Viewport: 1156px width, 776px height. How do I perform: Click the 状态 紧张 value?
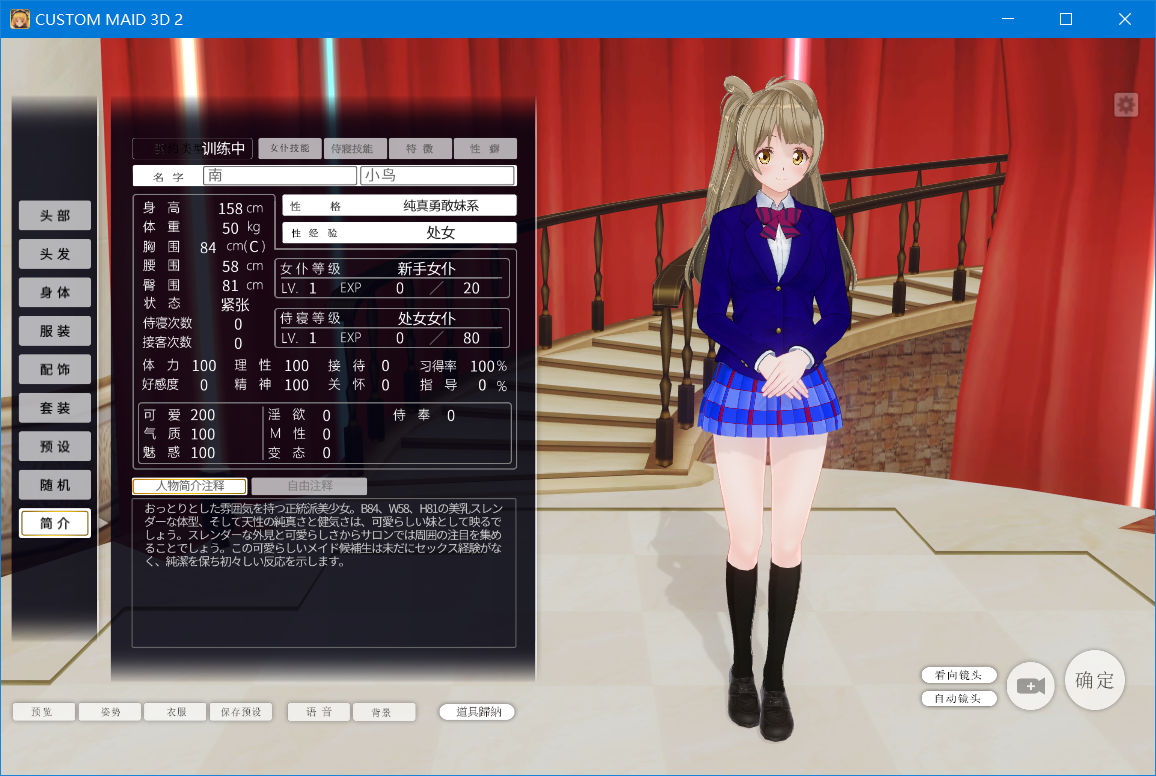pos(235,304)
